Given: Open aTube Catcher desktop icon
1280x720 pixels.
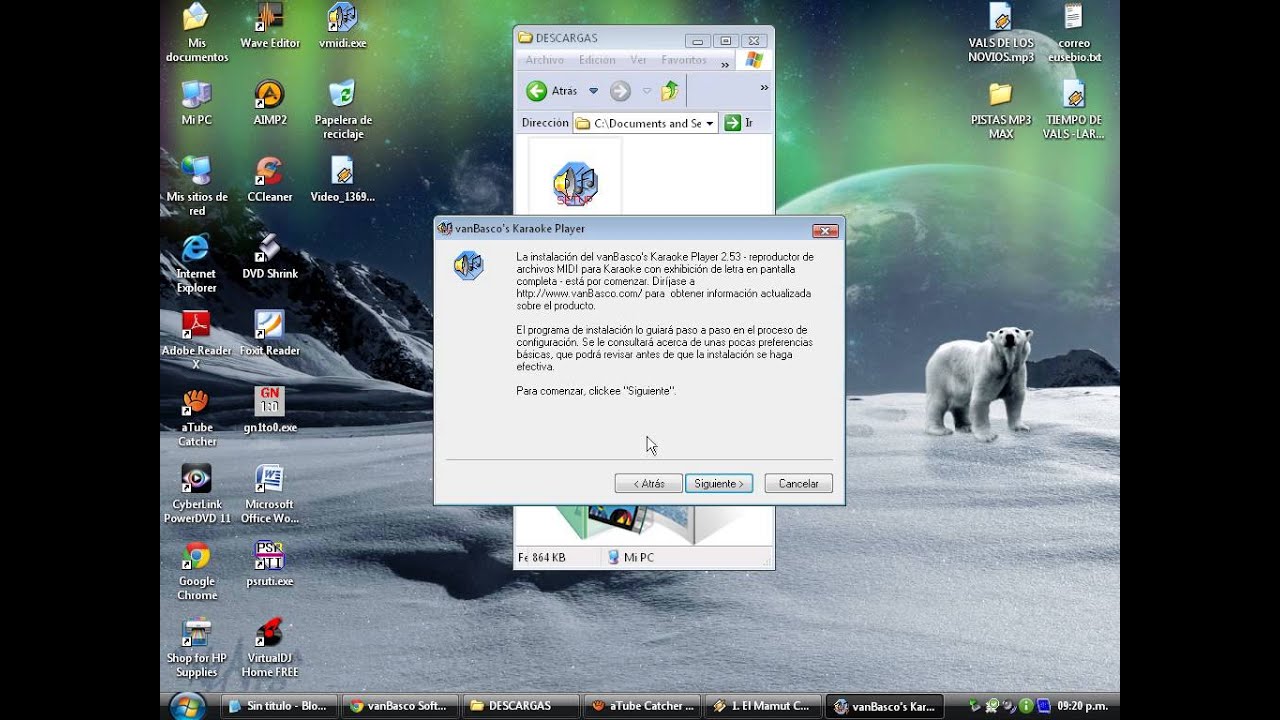Looking at the screenshot, I should [x=197, y=417].
